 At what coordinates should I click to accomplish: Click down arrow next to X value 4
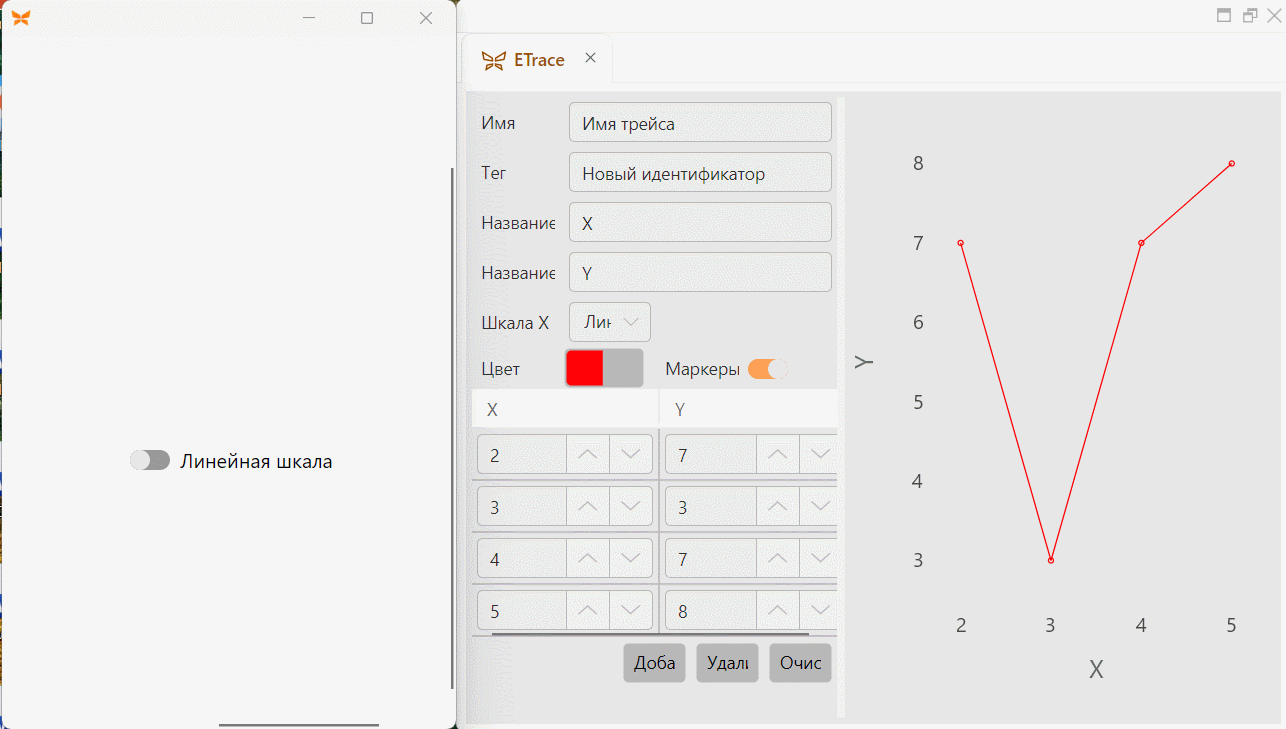pyautogui.click(x=631, y=558)
